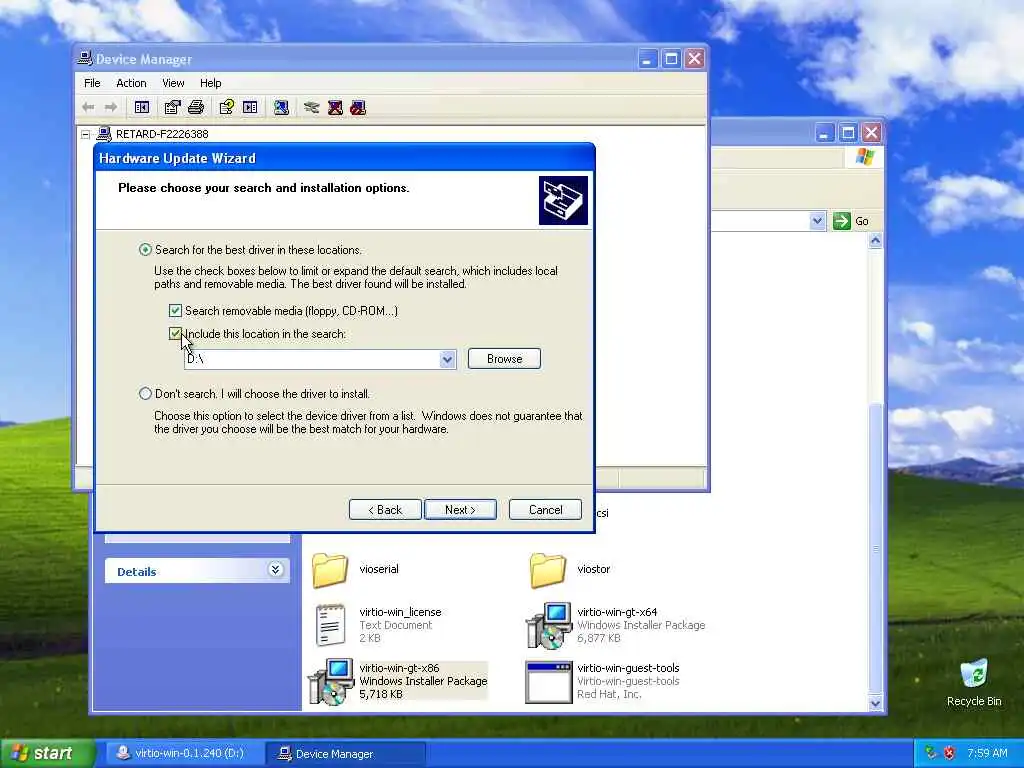Click the Help icon with yellow question mark

tap(227, 107)
